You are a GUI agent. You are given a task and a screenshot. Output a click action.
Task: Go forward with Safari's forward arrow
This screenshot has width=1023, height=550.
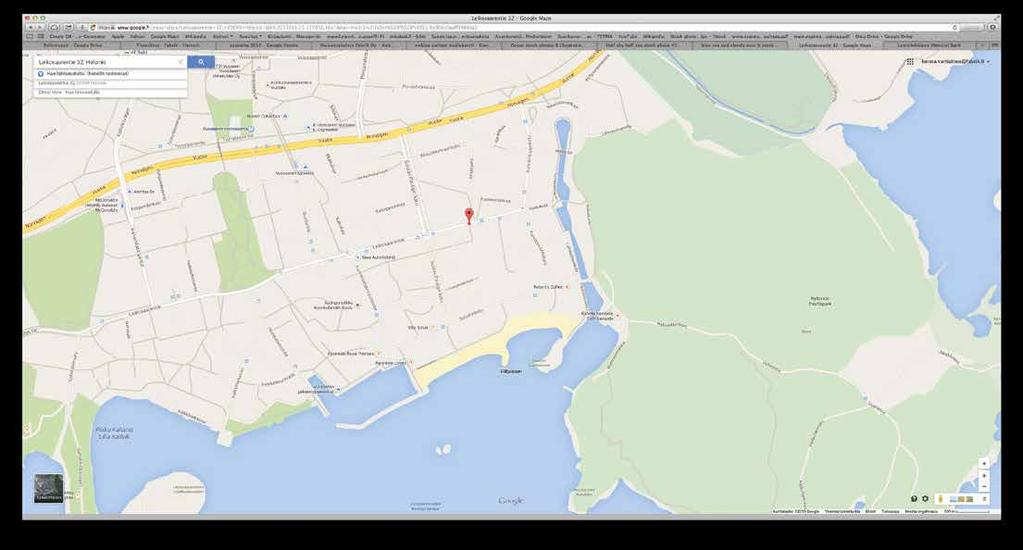[x=40, y=27]
